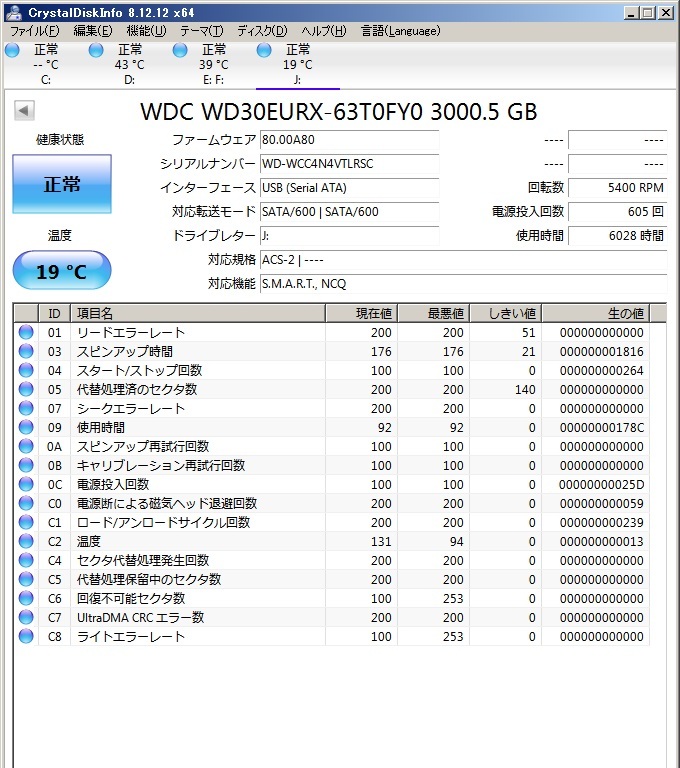Select threshold value 140

(525, 390)
